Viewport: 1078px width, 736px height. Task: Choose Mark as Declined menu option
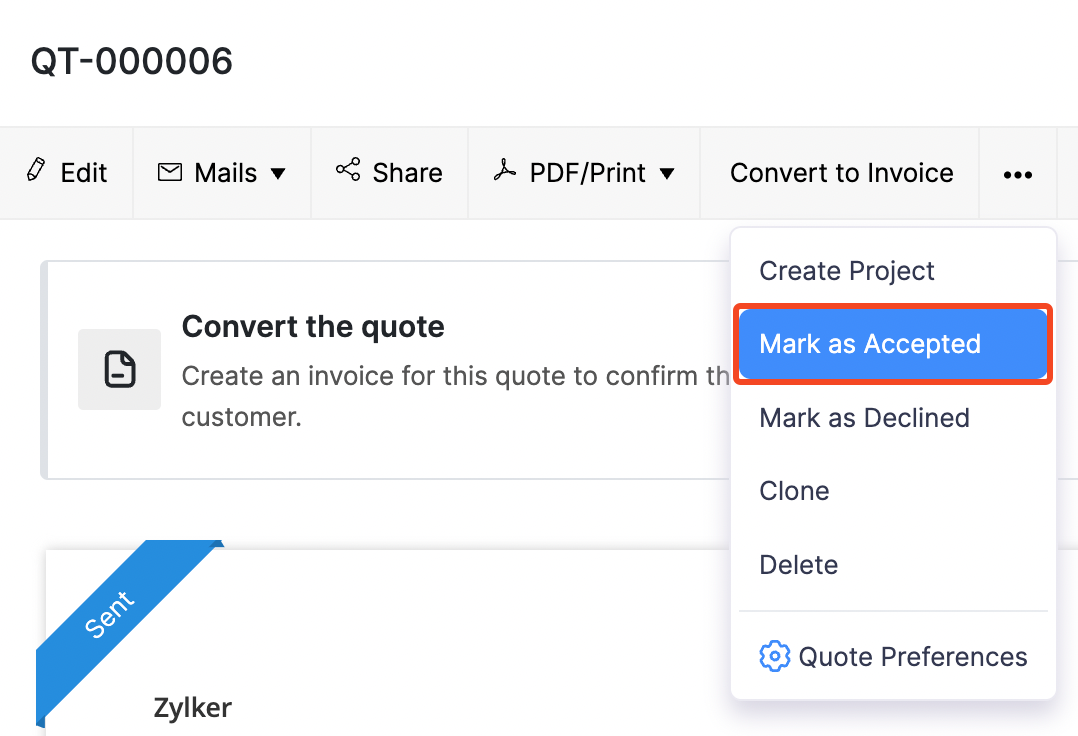coord(864,417)
